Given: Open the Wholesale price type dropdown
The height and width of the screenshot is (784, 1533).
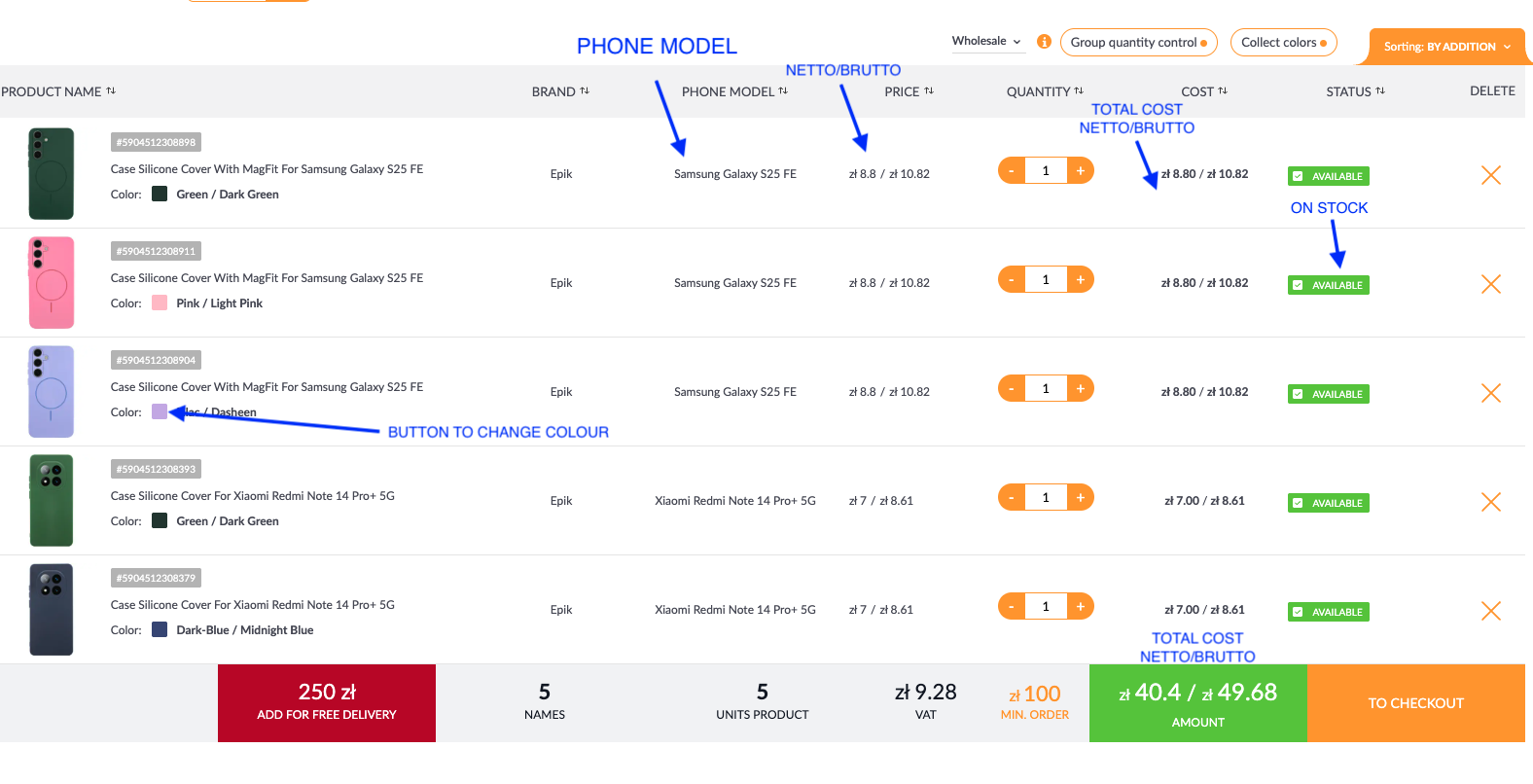Looking at the screenshot, I should [x=986, y=41].
